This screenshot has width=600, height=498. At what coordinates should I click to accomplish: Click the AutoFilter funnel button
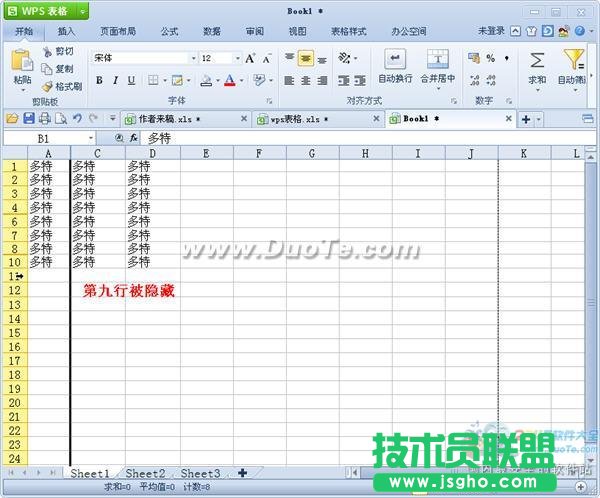(x=573, y=60)
